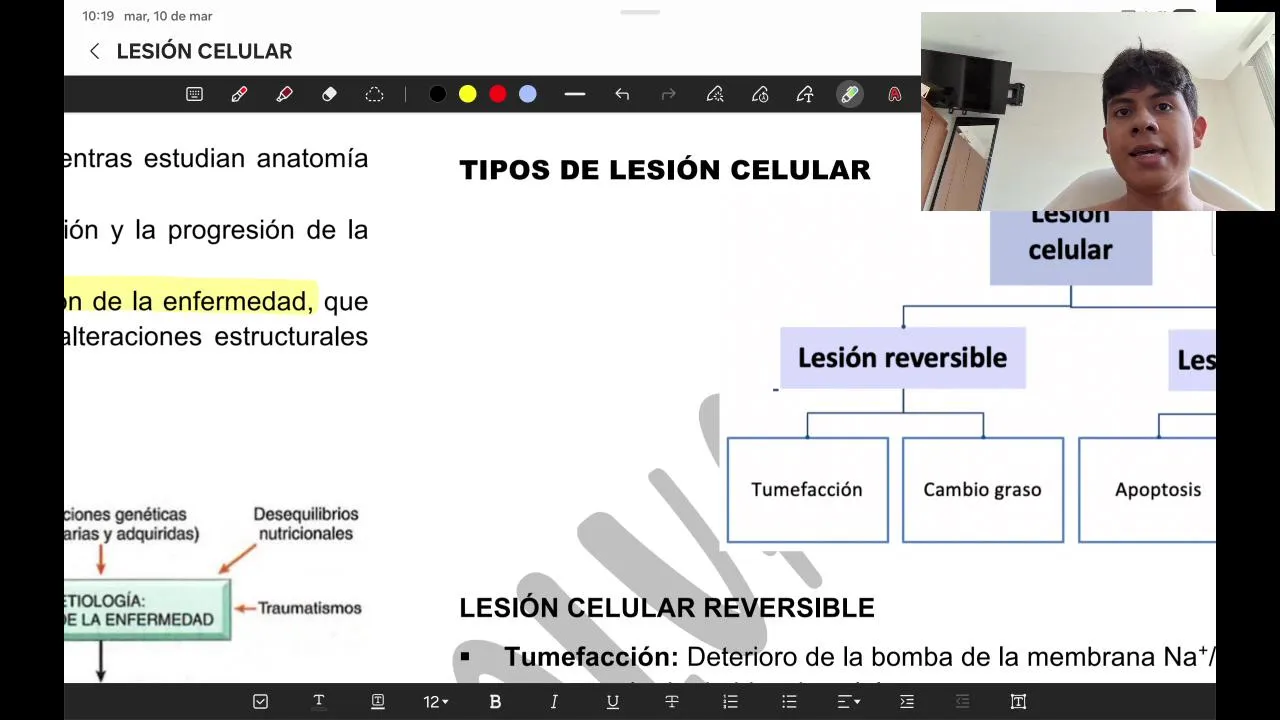Image resolution: width=1280 pixels, height=720 pixels.
Task: Toggle the highlighted S Pen drawing mode
Action: [849, 94]
